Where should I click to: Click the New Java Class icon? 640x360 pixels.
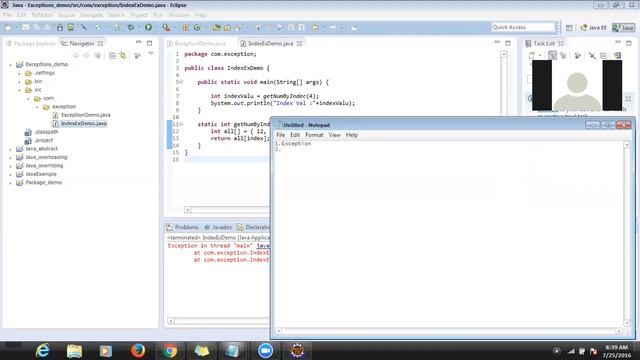point(197,27)
